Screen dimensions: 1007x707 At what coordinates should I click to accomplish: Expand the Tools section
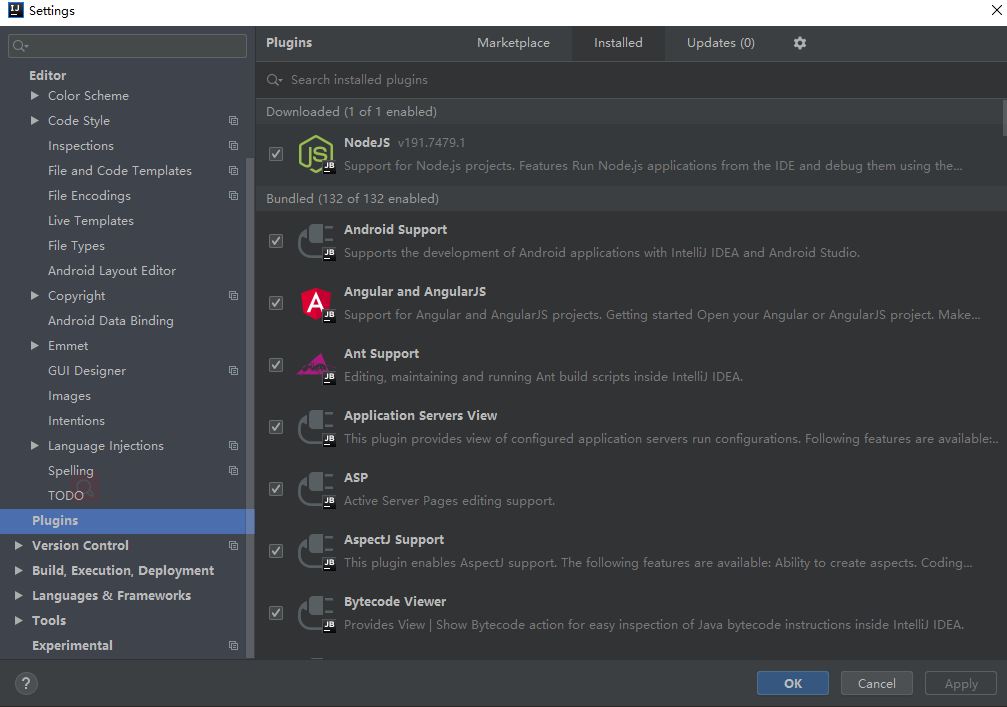click(19, 620)
